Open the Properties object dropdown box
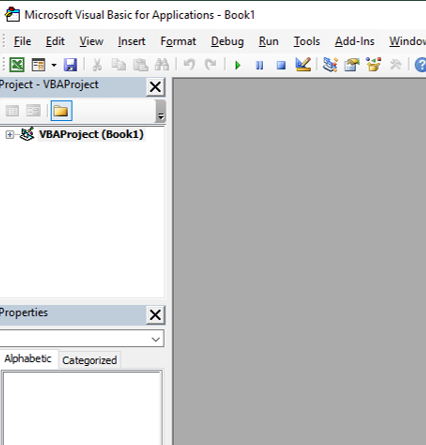Image resolution: width=426 pixels, height=445 pixels. click(x=82, y=339)
